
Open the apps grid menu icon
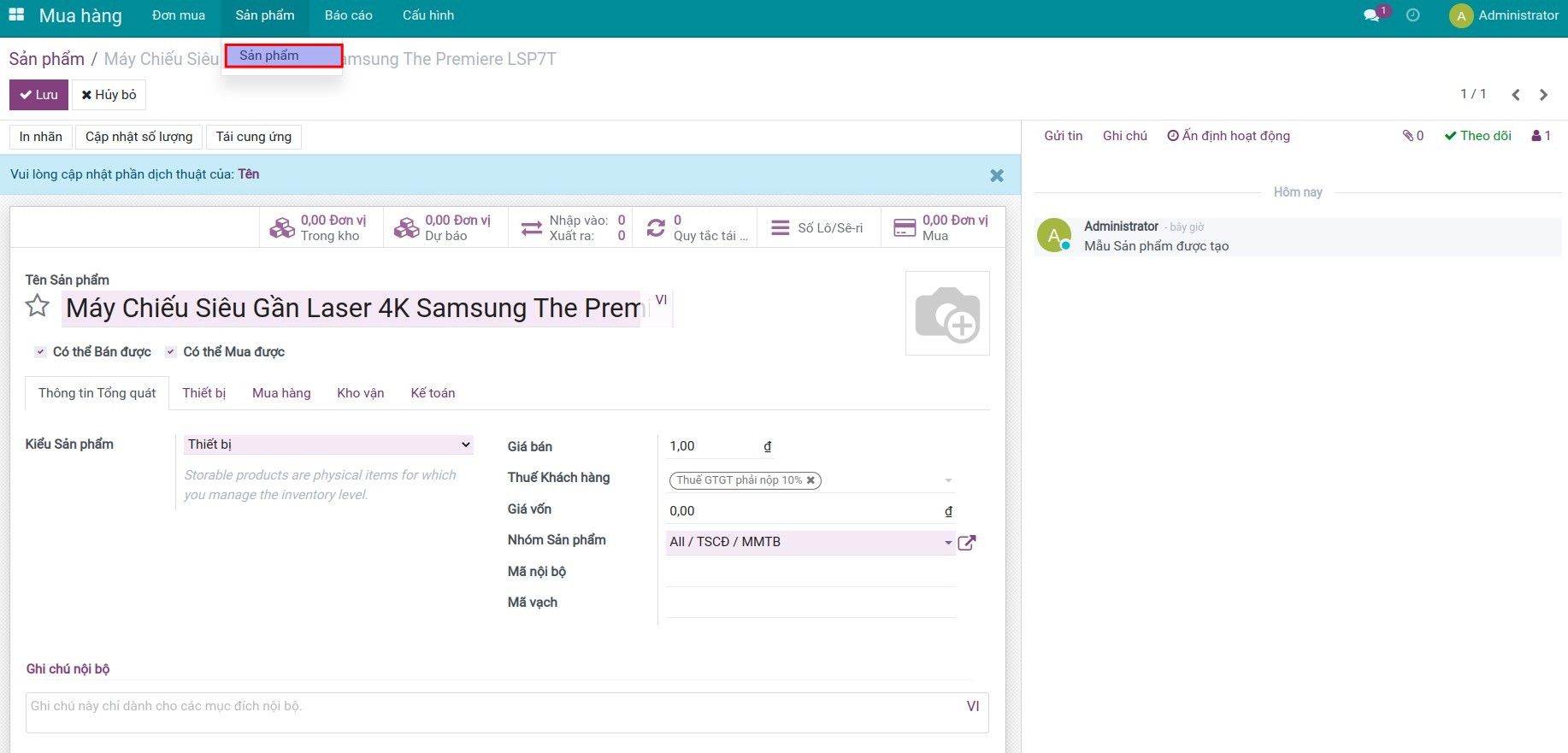click(16, 15)
